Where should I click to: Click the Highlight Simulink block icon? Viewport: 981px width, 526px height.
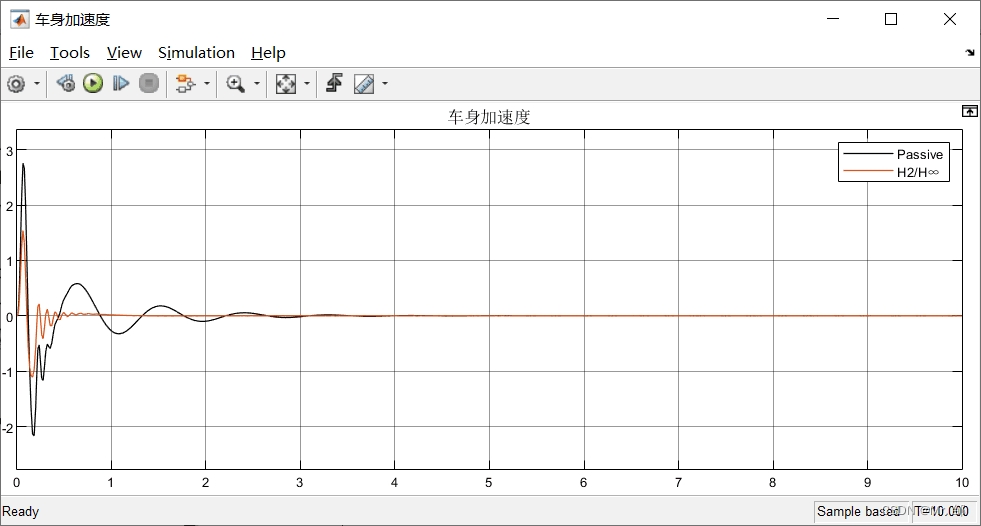click(185, 83)
